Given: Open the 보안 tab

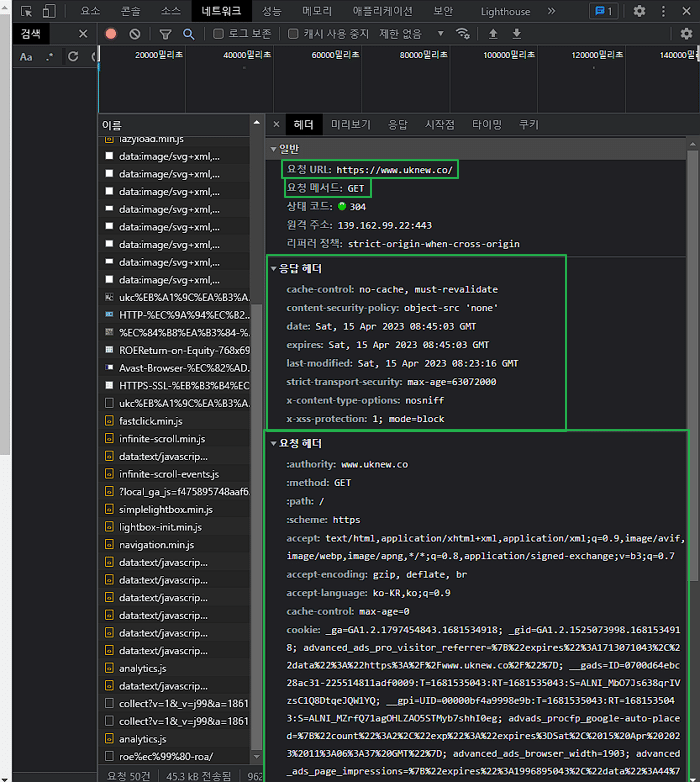Looking at the screenshot, I should [x=443, y=11].
